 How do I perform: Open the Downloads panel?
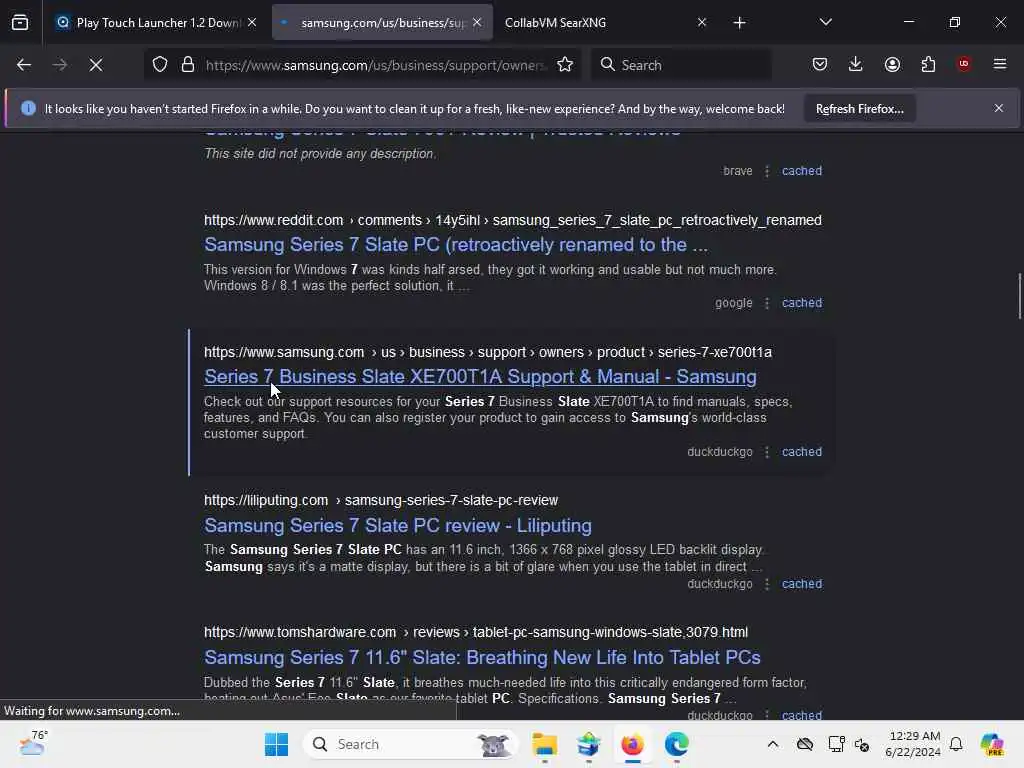coord(856,64)
